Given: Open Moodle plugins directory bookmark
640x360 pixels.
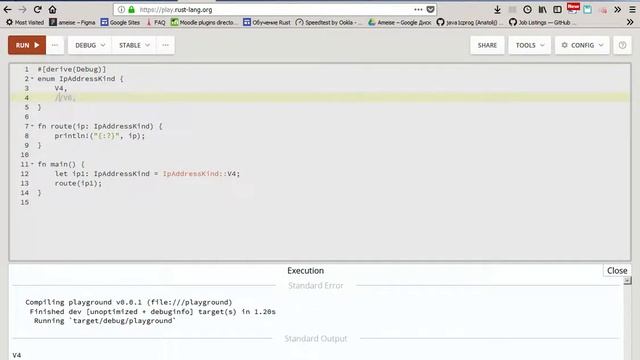Looking at the screenshot, I should [204, 22].
